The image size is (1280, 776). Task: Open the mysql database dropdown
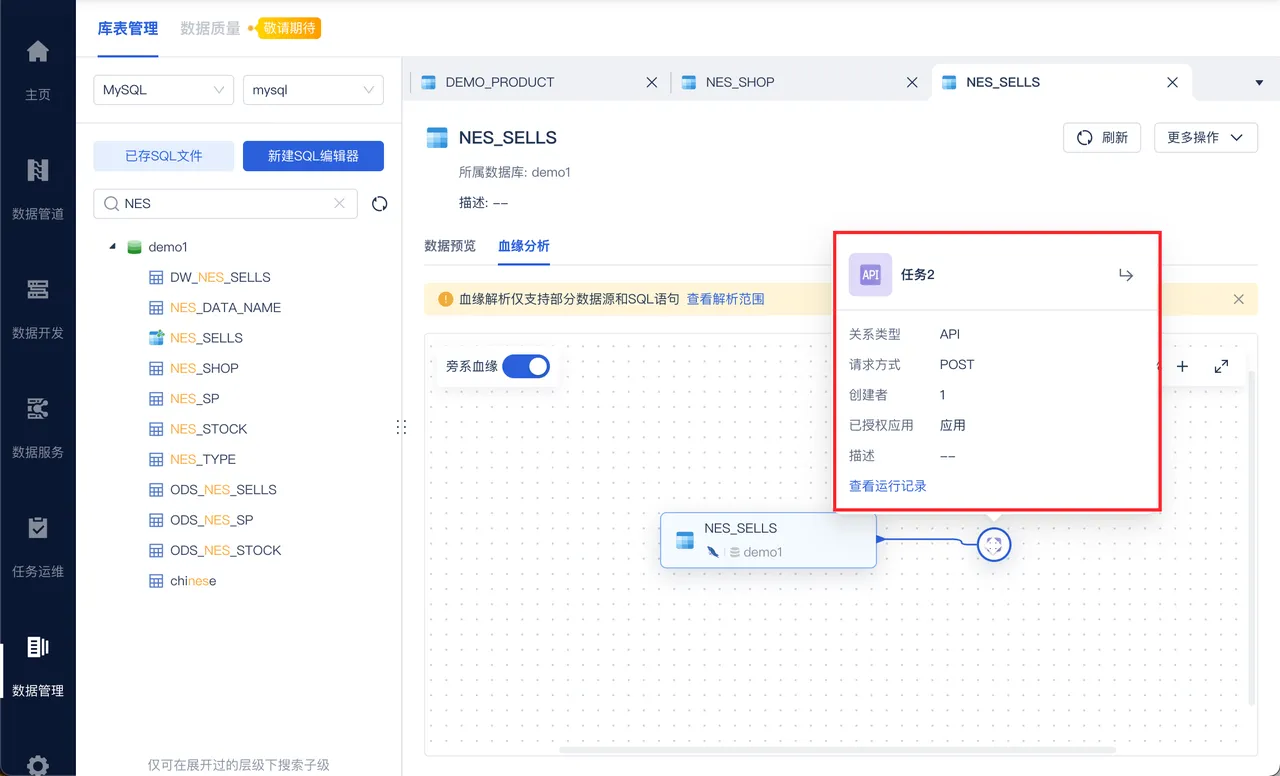tap(313, 90)
